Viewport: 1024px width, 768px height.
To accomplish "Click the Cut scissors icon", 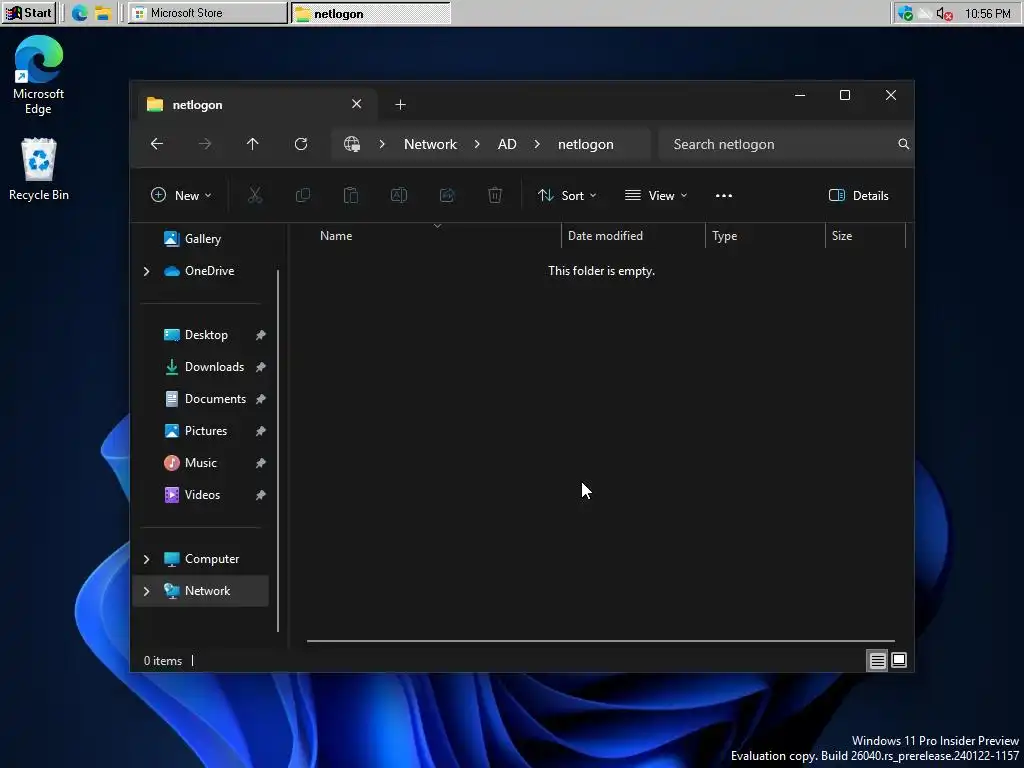I will click(255, 195).
